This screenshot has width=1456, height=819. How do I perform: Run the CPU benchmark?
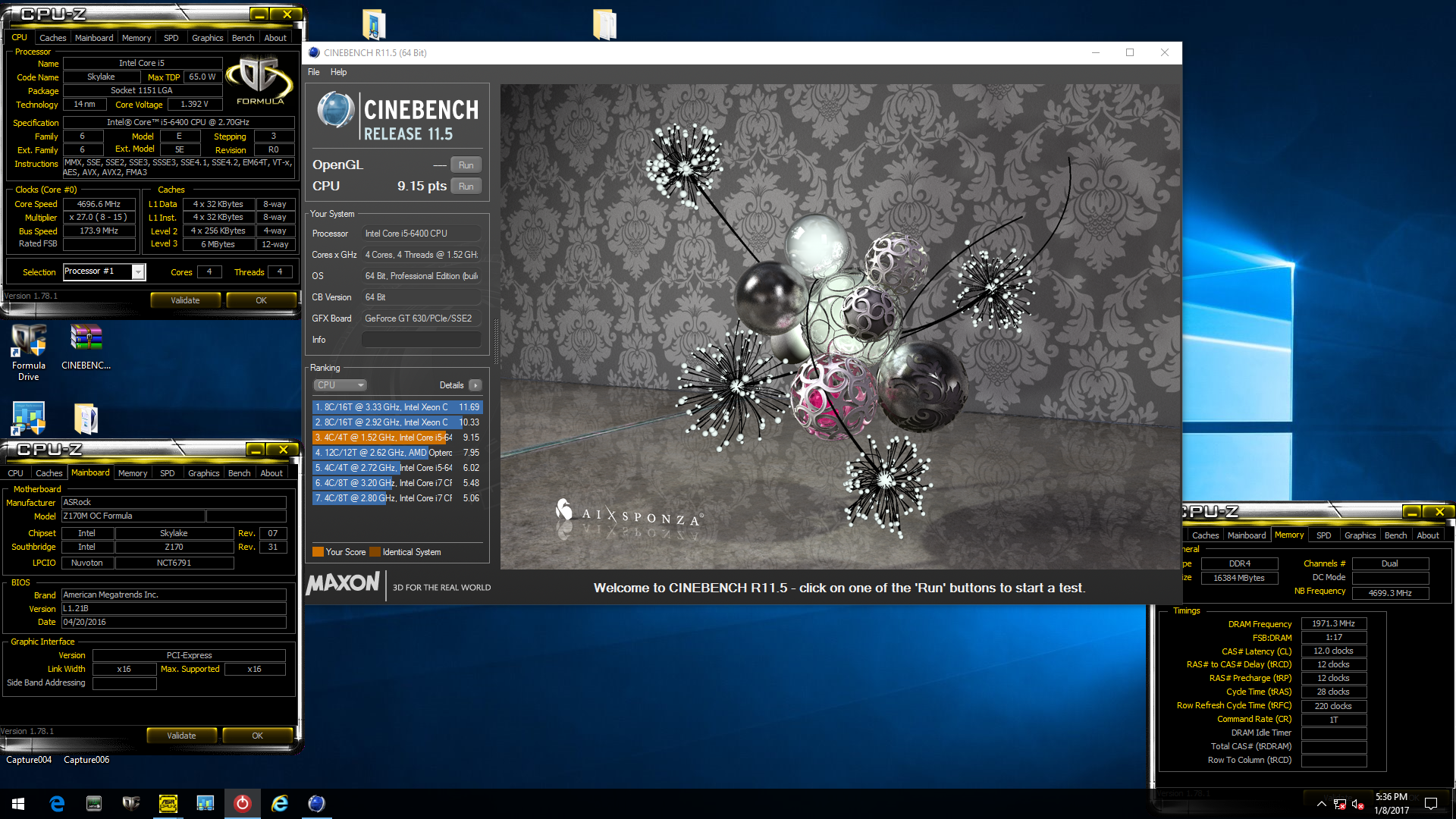point(466,187)
